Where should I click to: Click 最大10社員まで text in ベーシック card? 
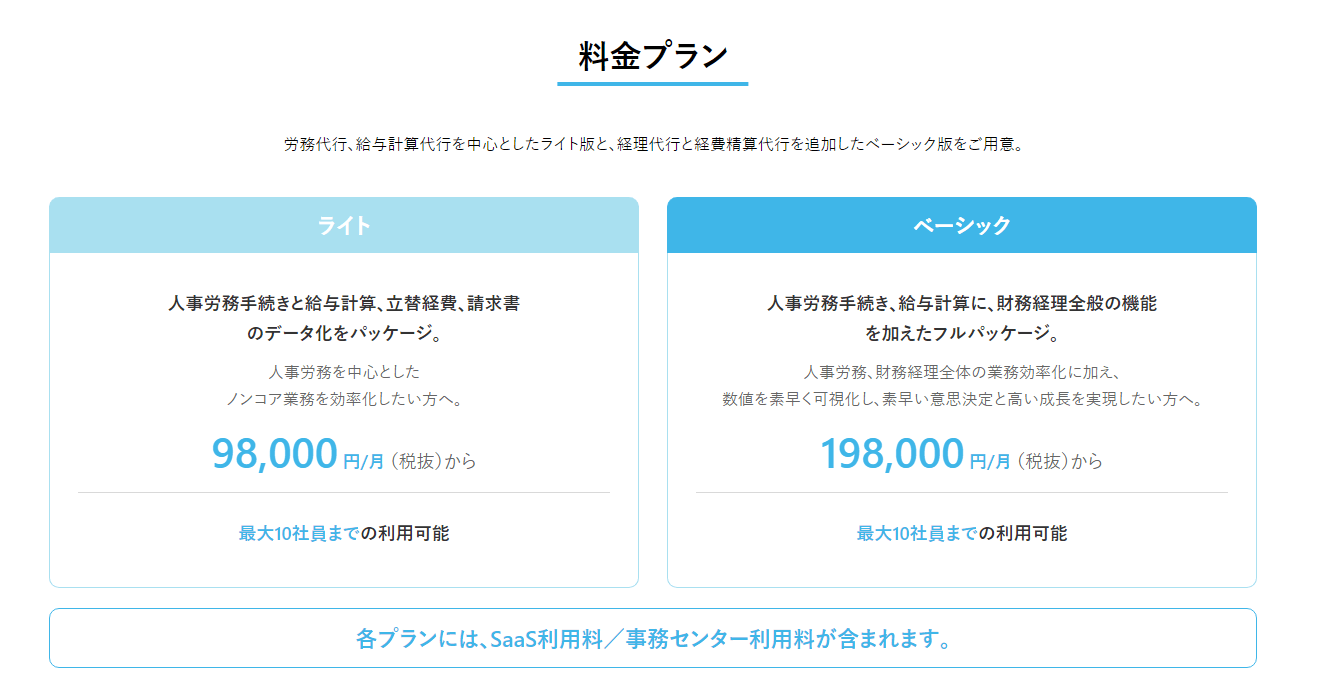pos(917,533)
